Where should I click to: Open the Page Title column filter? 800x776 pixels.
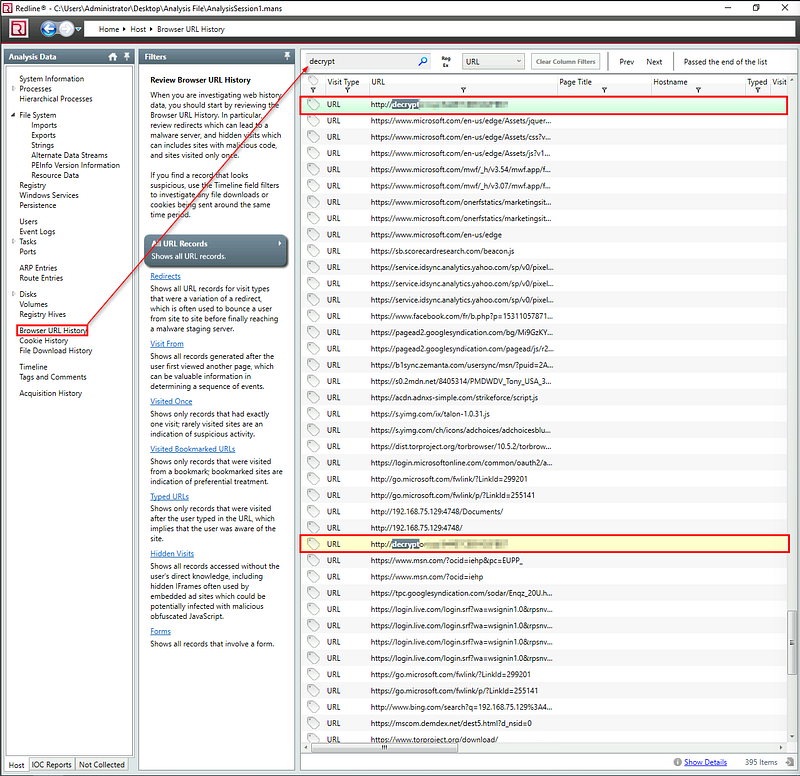[604, 90]
